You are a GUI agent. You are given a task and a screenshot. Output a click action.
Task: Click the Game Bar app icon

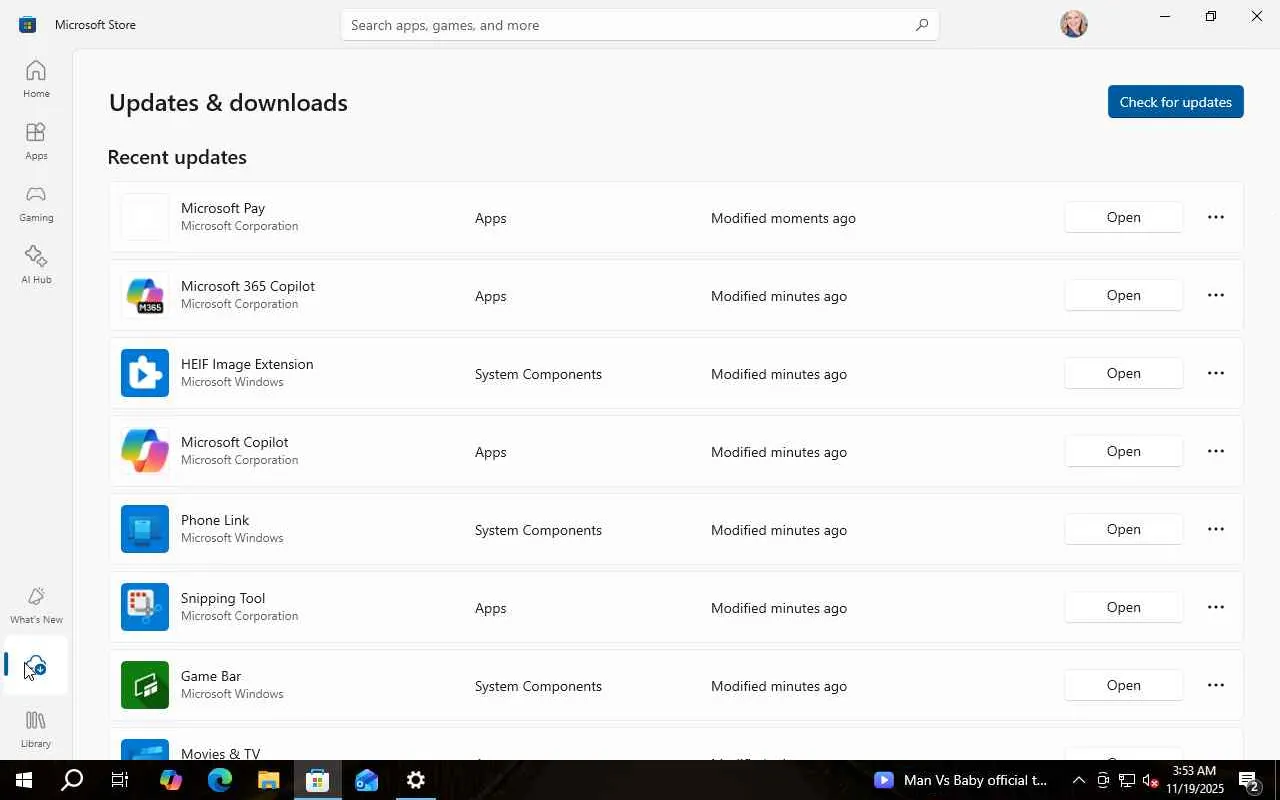pos(145,686)
